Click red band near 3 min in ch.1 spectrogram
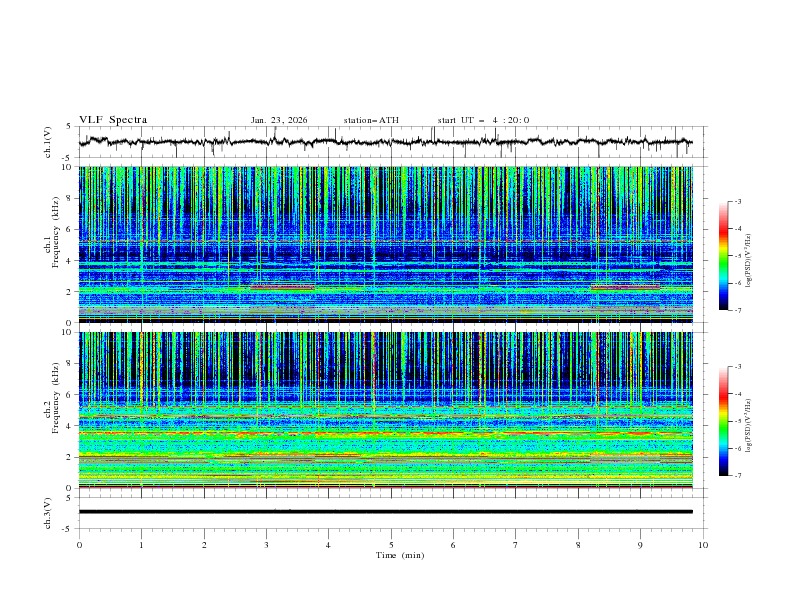Image resolution: width=792 pixels, height=612 pixels. coord(282,287)
